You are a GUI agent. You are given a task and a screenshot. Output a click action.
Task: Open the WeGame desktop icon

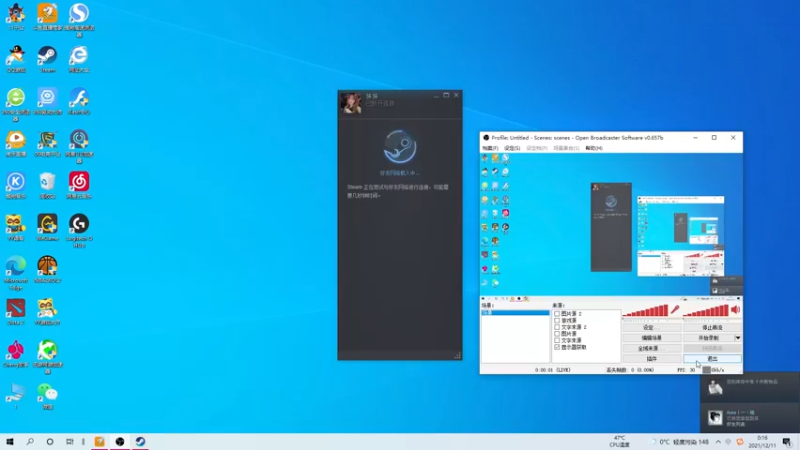tap(47, 226)
